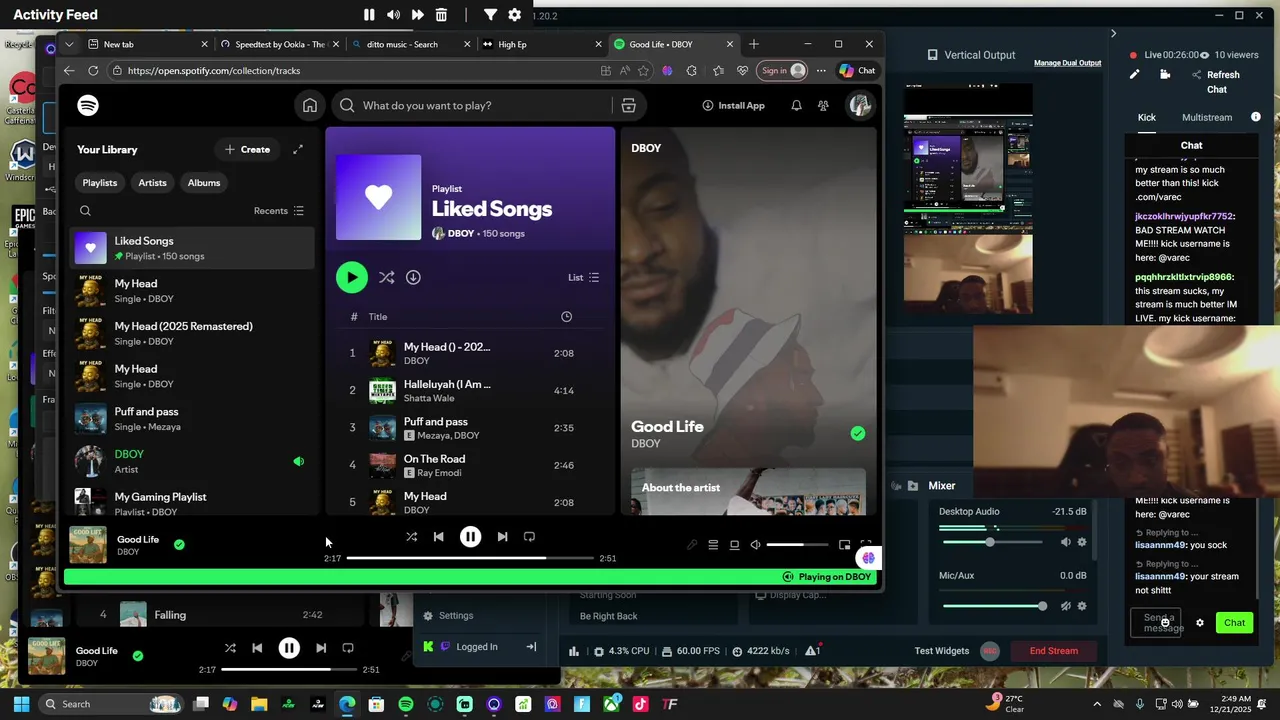The height and width of the screenshot is (720, 1280).
Task: Open new browser tab plus button
Action: (x=754, y=44)
